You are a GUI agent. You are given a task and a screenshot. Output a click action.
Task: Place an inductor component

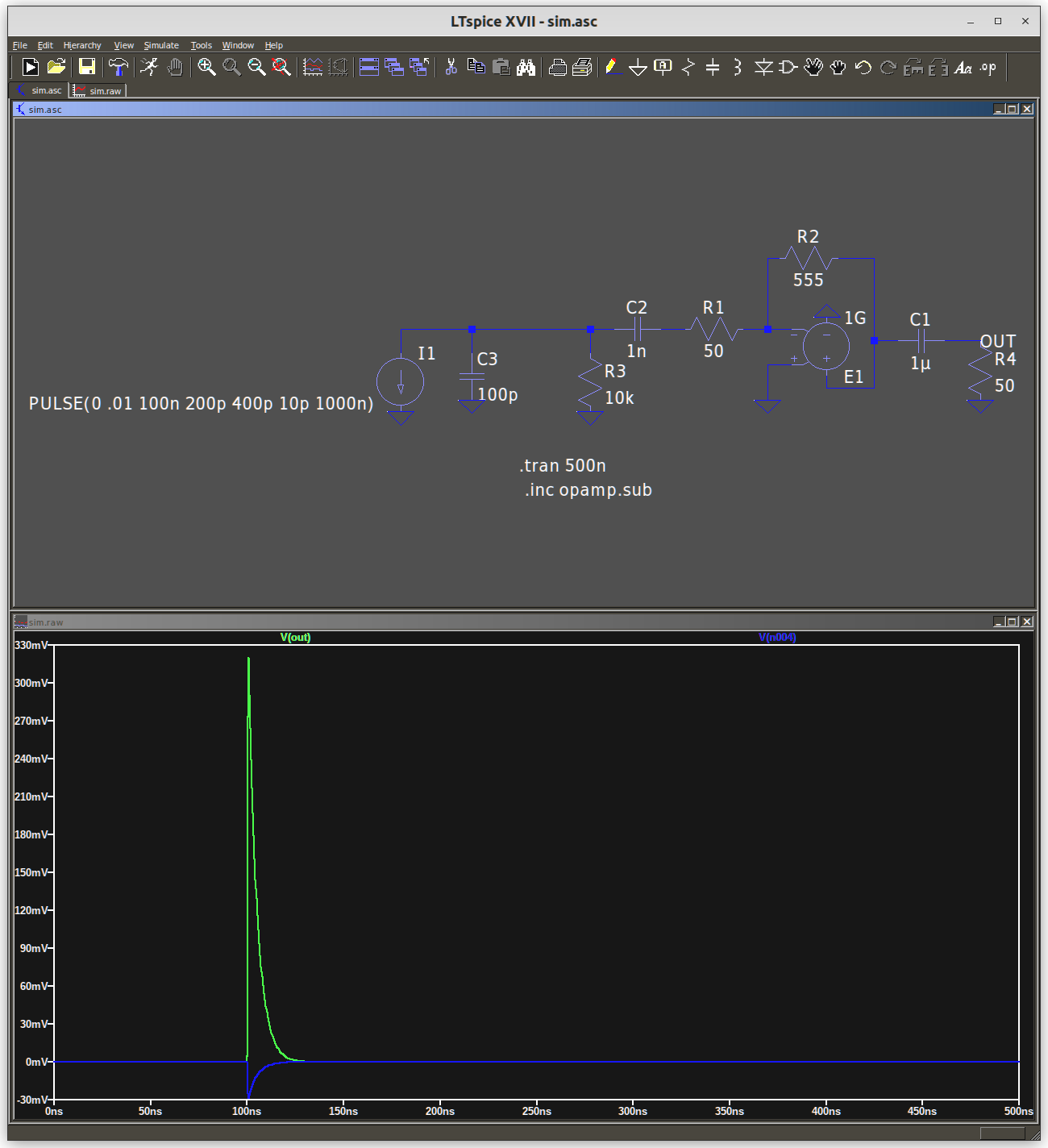738,68
